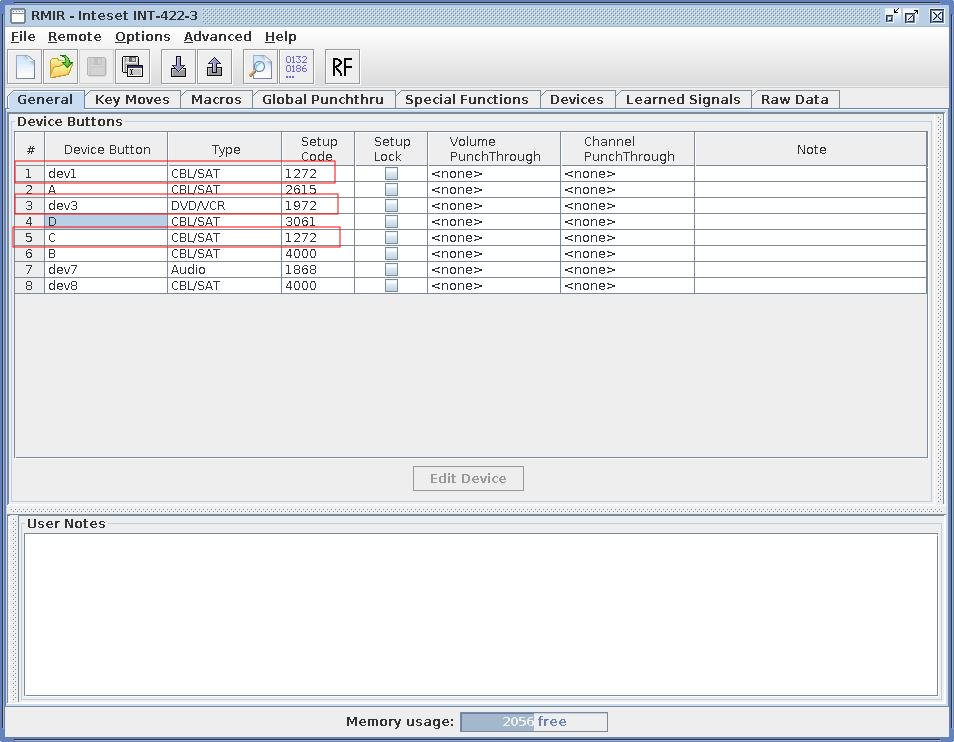Open the Remote menu
Viewport: 954px width, 742px height.
pyautogui.click(x=74, y=36)
